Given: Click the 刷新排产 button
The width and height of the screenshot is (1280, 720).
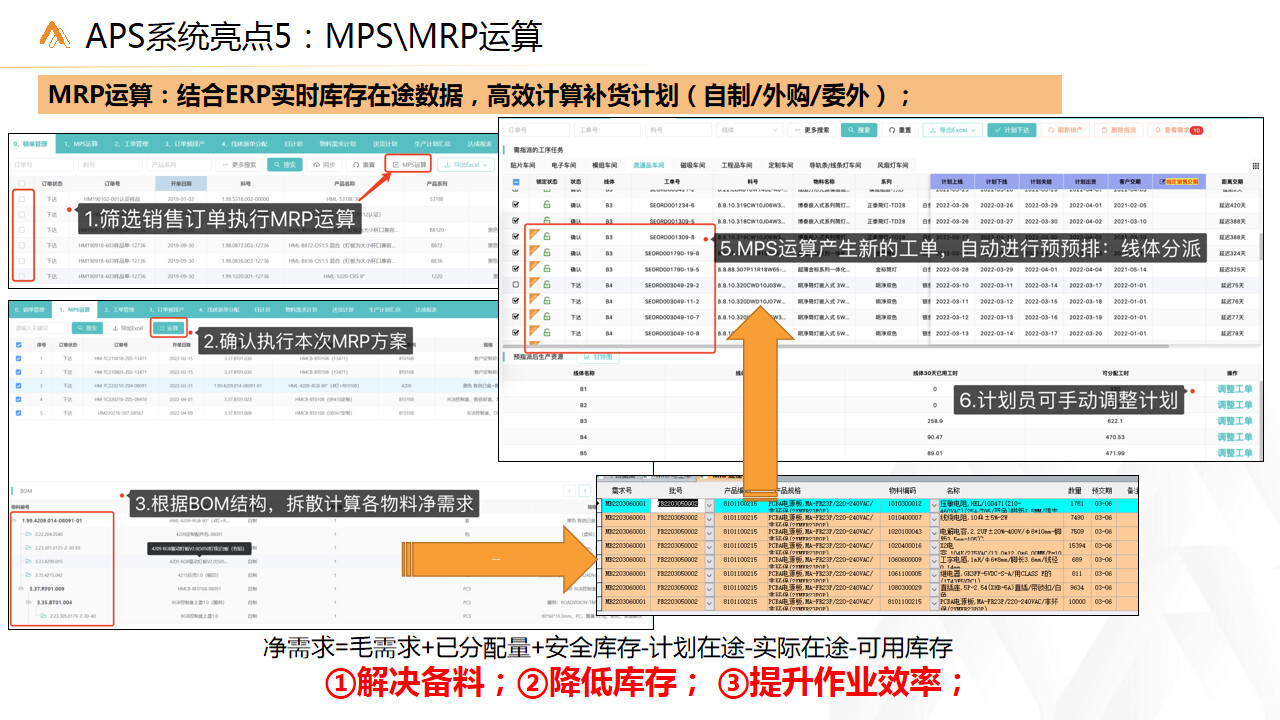Looking at the screenshot, I should tap(1067, 130).
